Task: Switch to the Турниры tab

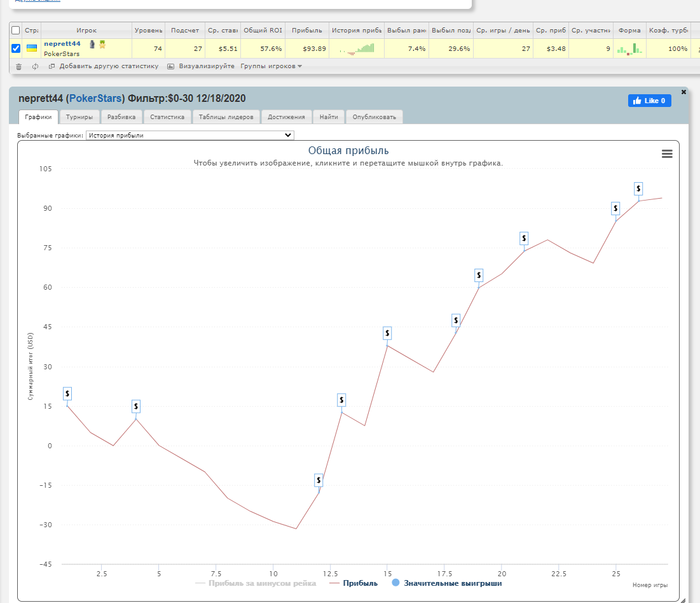Action: 79,117
